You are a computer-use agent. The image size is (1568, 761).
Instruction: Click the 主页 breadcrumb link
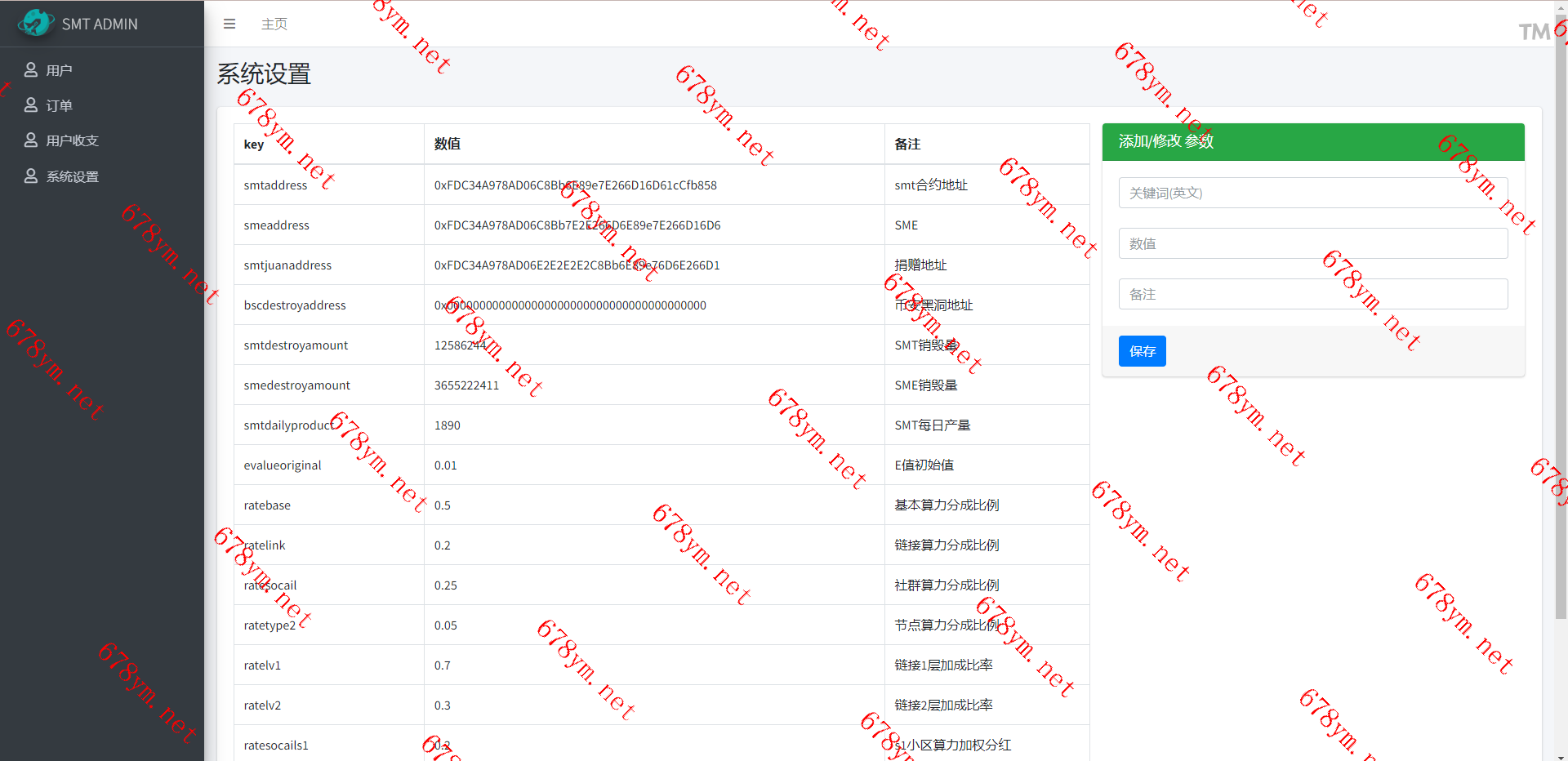[274, 24]
